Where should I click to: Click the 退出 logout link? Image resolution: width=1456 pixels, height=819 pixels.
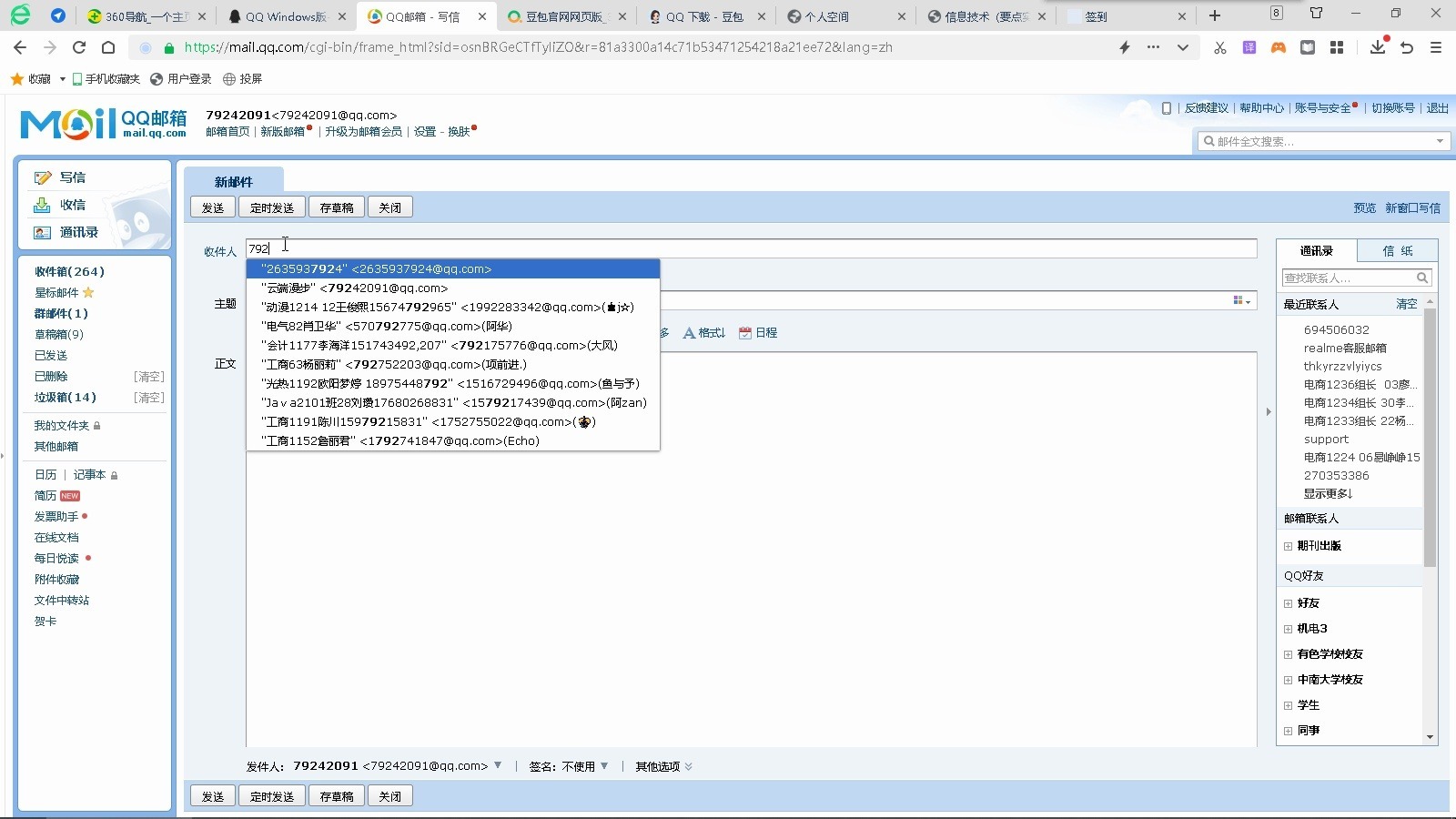coord(1437,107)
